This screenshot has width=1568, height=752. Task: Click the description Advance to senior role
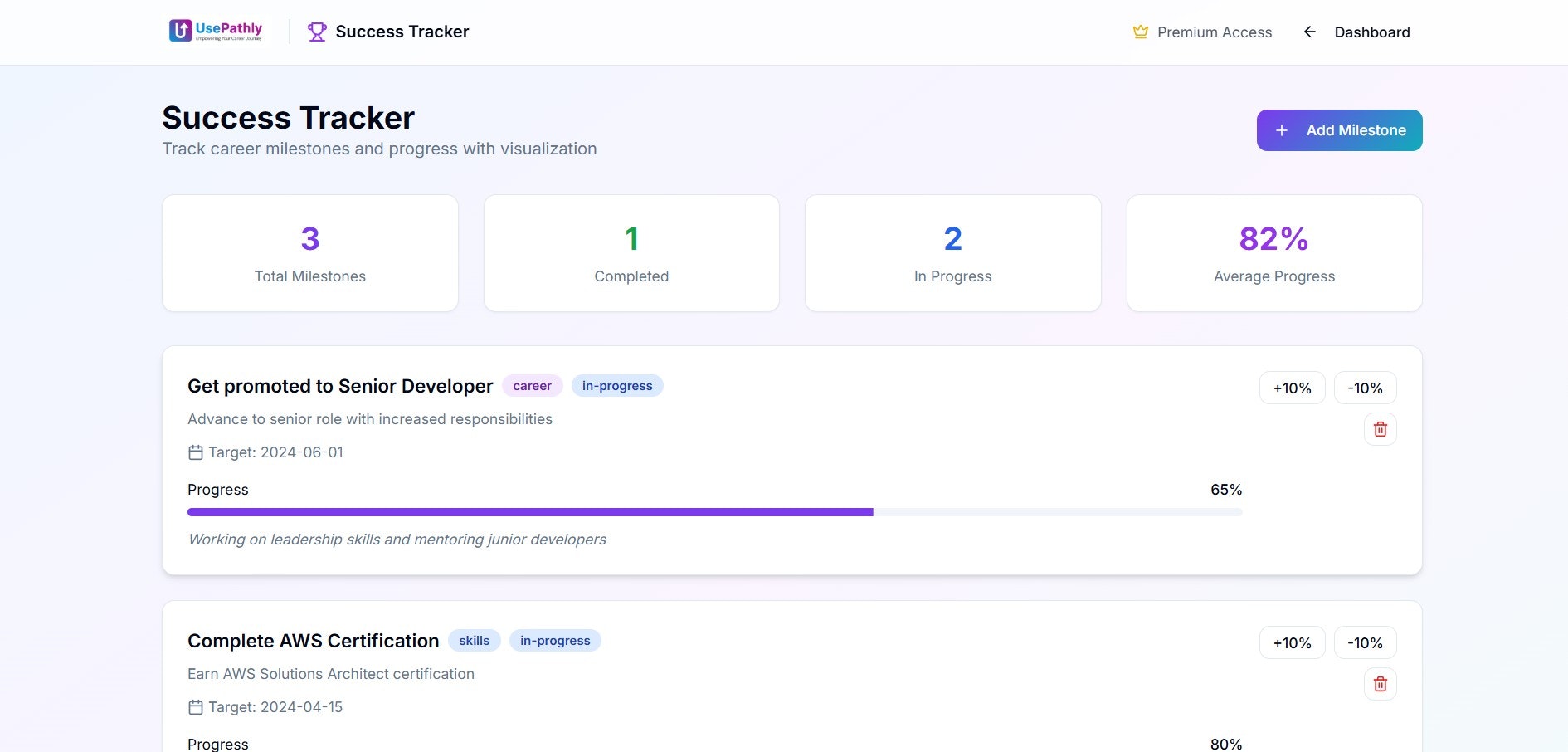click(x=370, y=419)
